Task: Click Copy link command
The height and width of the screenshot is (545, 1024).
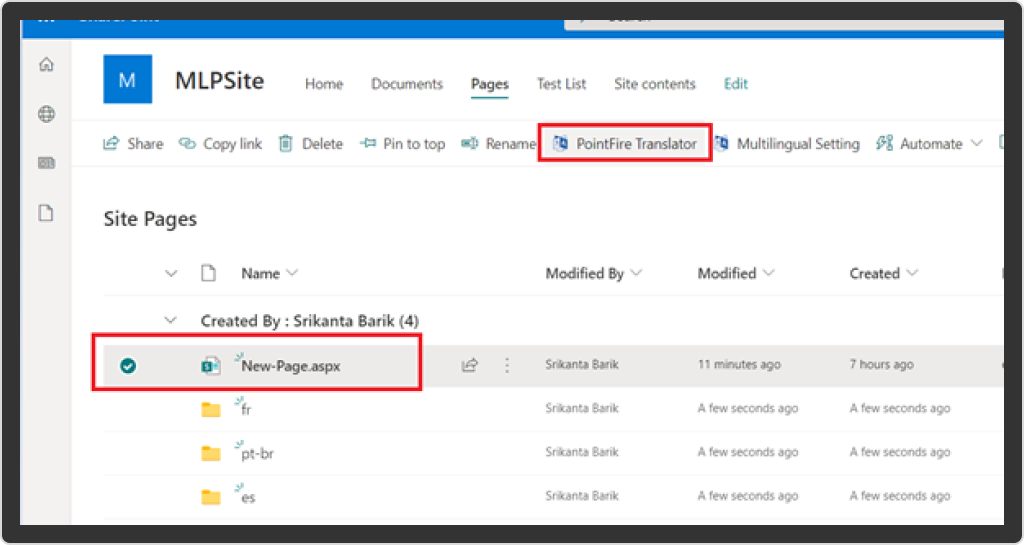Action: point(221,144)
